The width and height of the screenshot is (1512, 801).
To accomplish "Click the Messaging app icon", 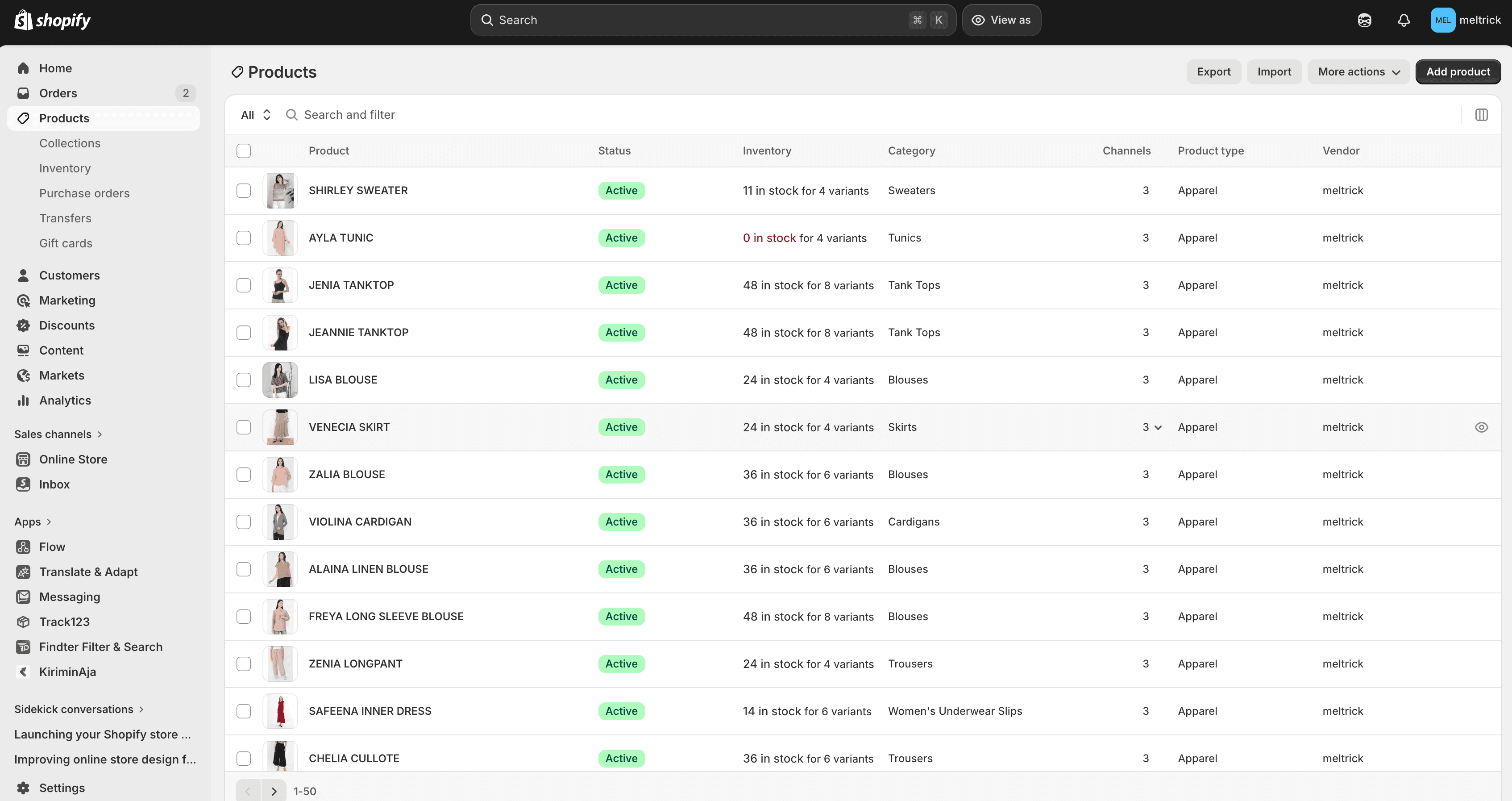I will point(24,597).
